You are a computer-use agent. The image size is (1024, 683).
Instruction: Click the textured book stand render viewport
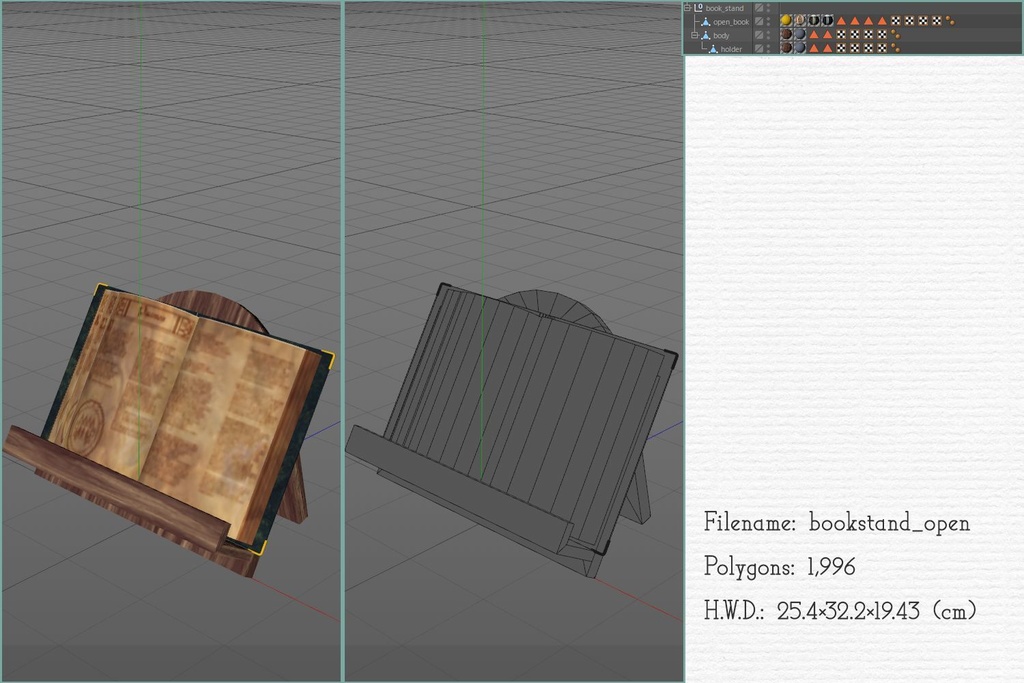171,341
